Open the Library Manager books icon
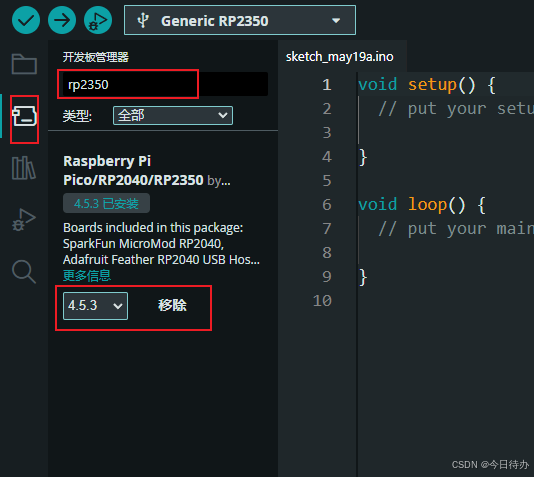The width and height of the screenshot is (534, 477). tap(23, 168)
